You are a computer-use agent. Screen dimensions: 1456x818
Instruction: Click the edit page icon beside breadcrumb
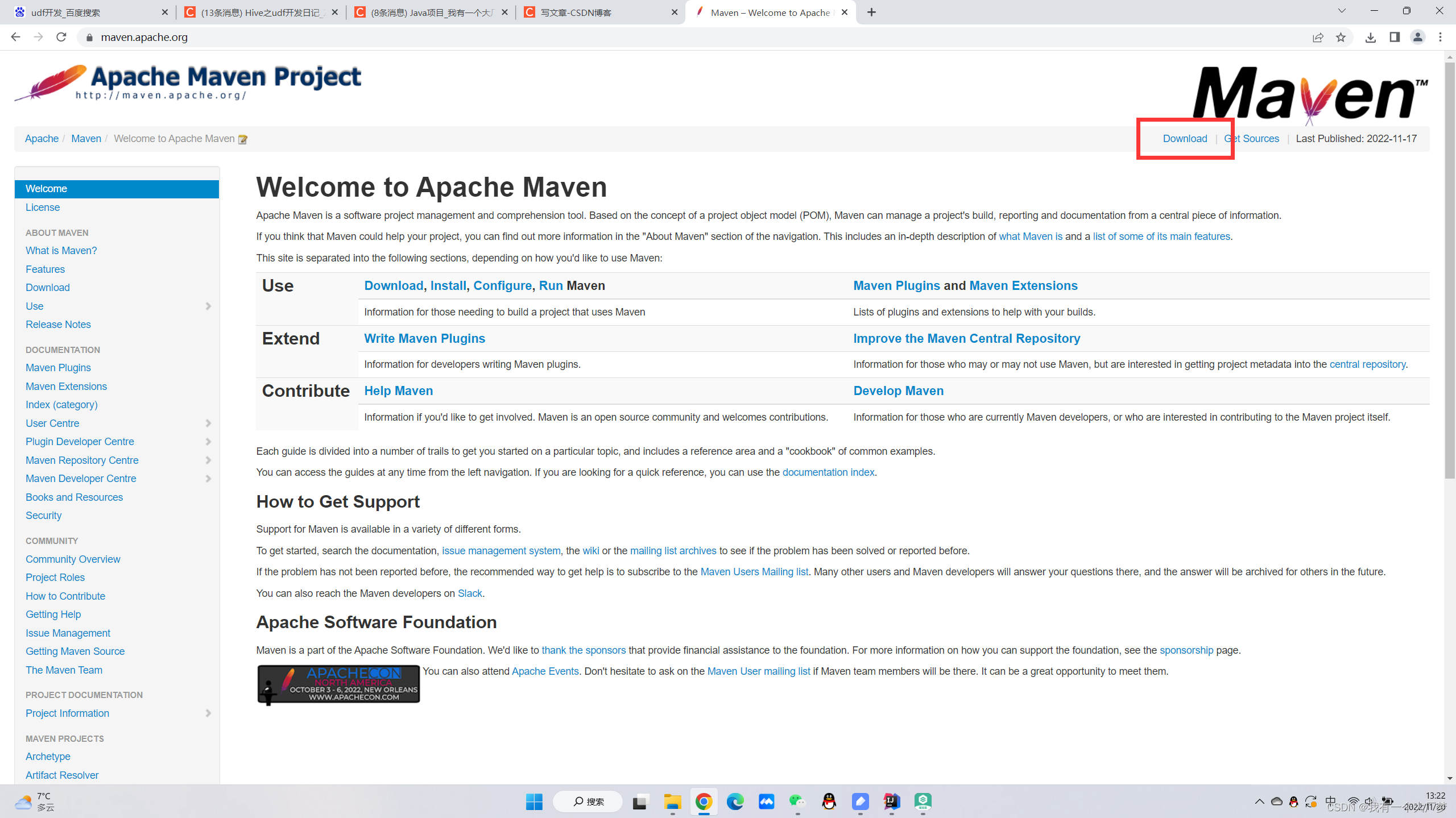[x=243, y=139]
